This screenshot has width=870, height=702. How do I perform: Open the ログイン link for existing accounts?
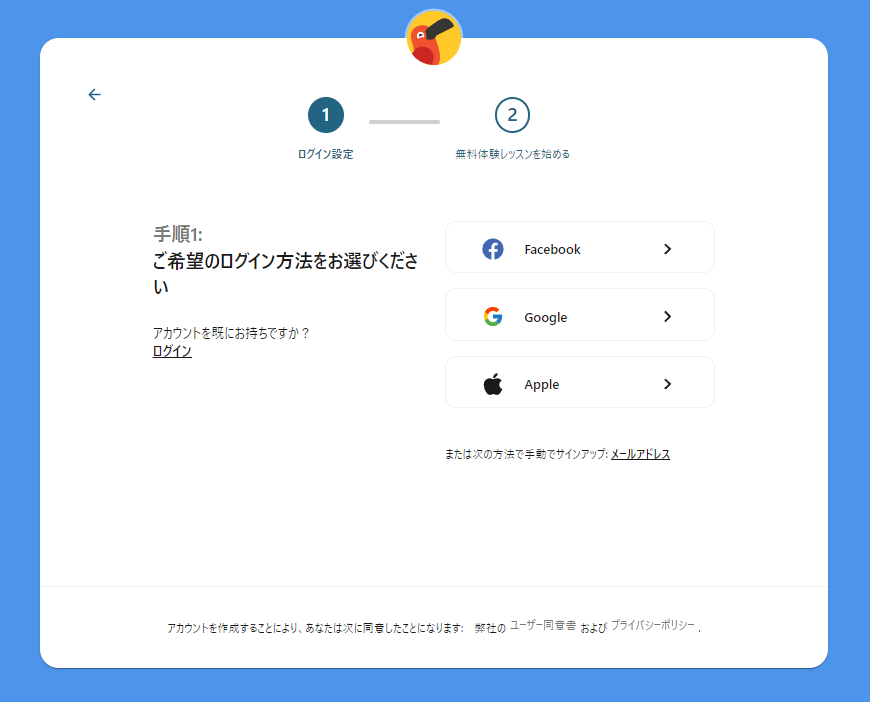pos(172,351)
